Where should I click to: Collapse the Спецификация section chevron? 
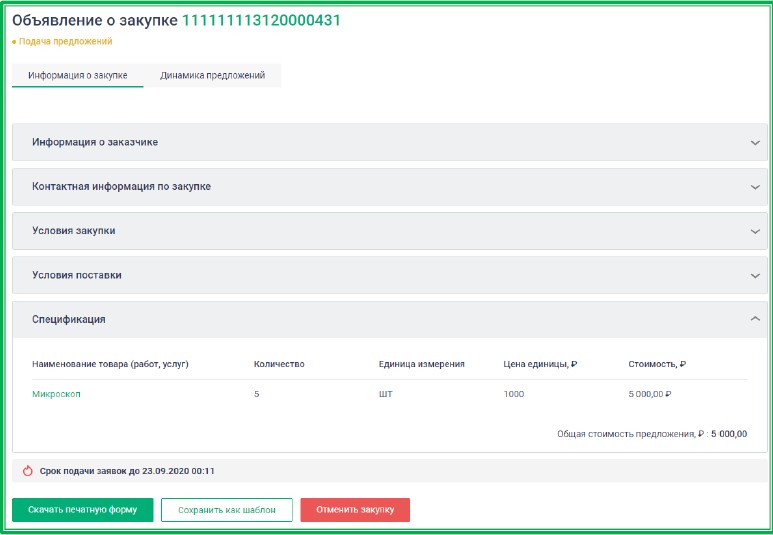[755, 319]
